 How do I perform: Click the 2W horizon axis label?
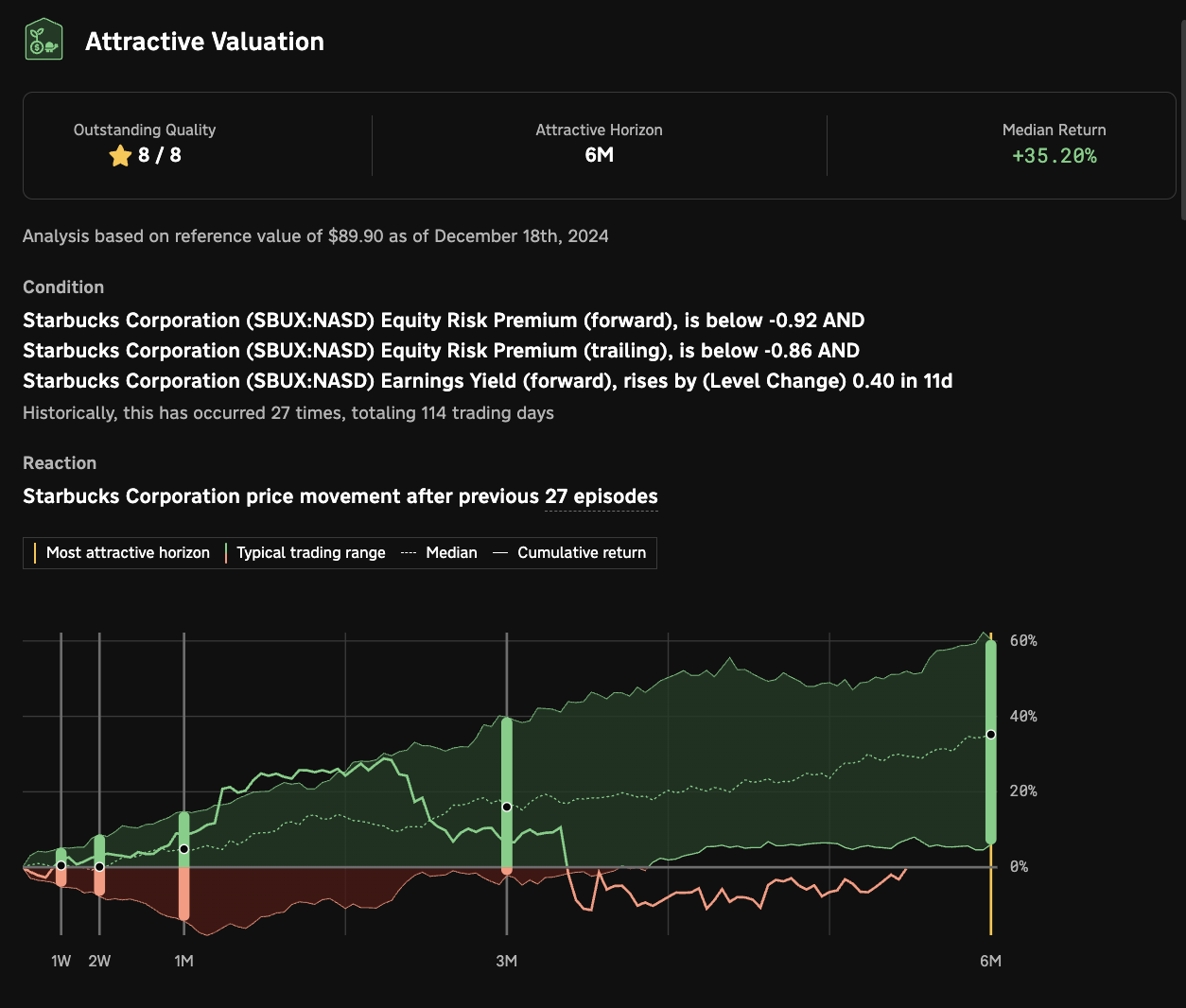[x=99, y=961]
